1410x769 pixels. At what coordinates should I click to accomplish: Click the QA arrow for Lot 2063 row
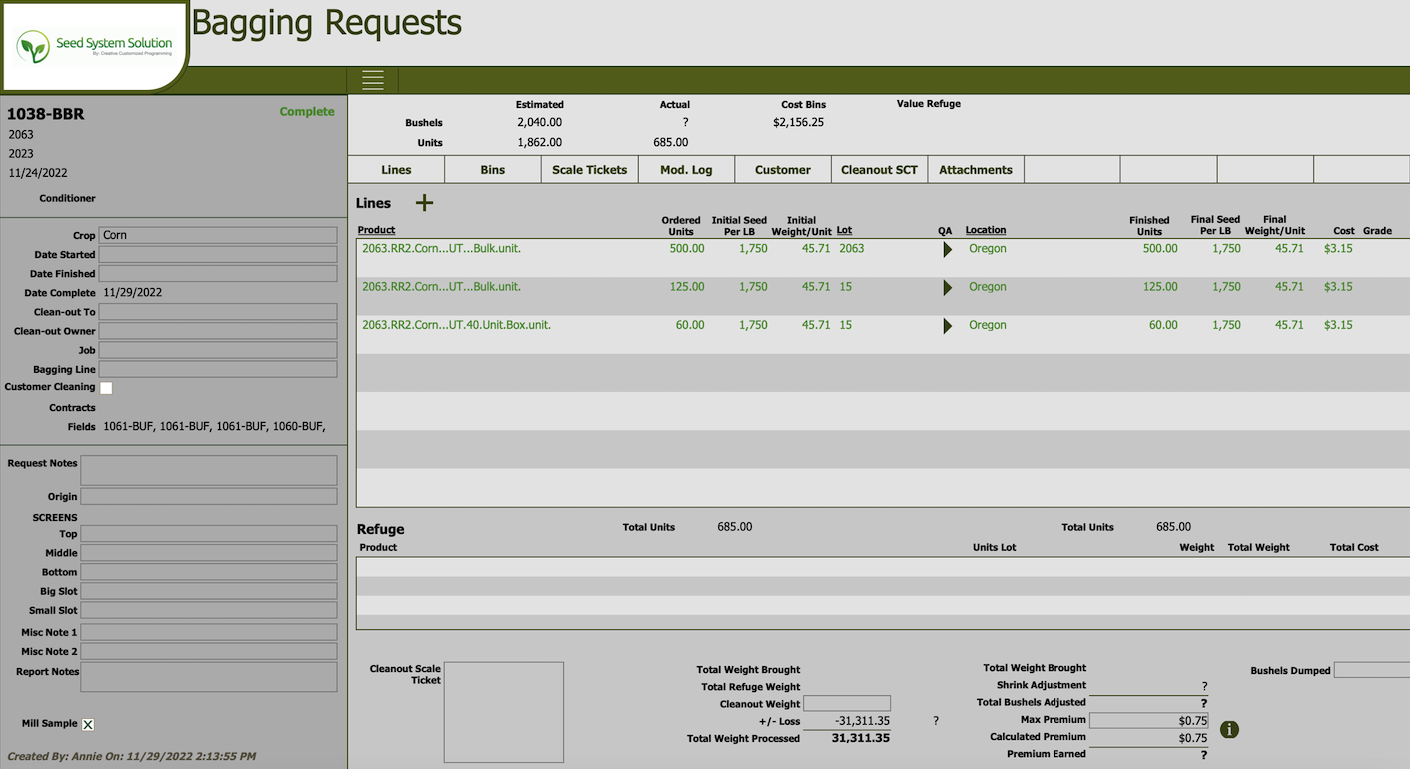947,249
